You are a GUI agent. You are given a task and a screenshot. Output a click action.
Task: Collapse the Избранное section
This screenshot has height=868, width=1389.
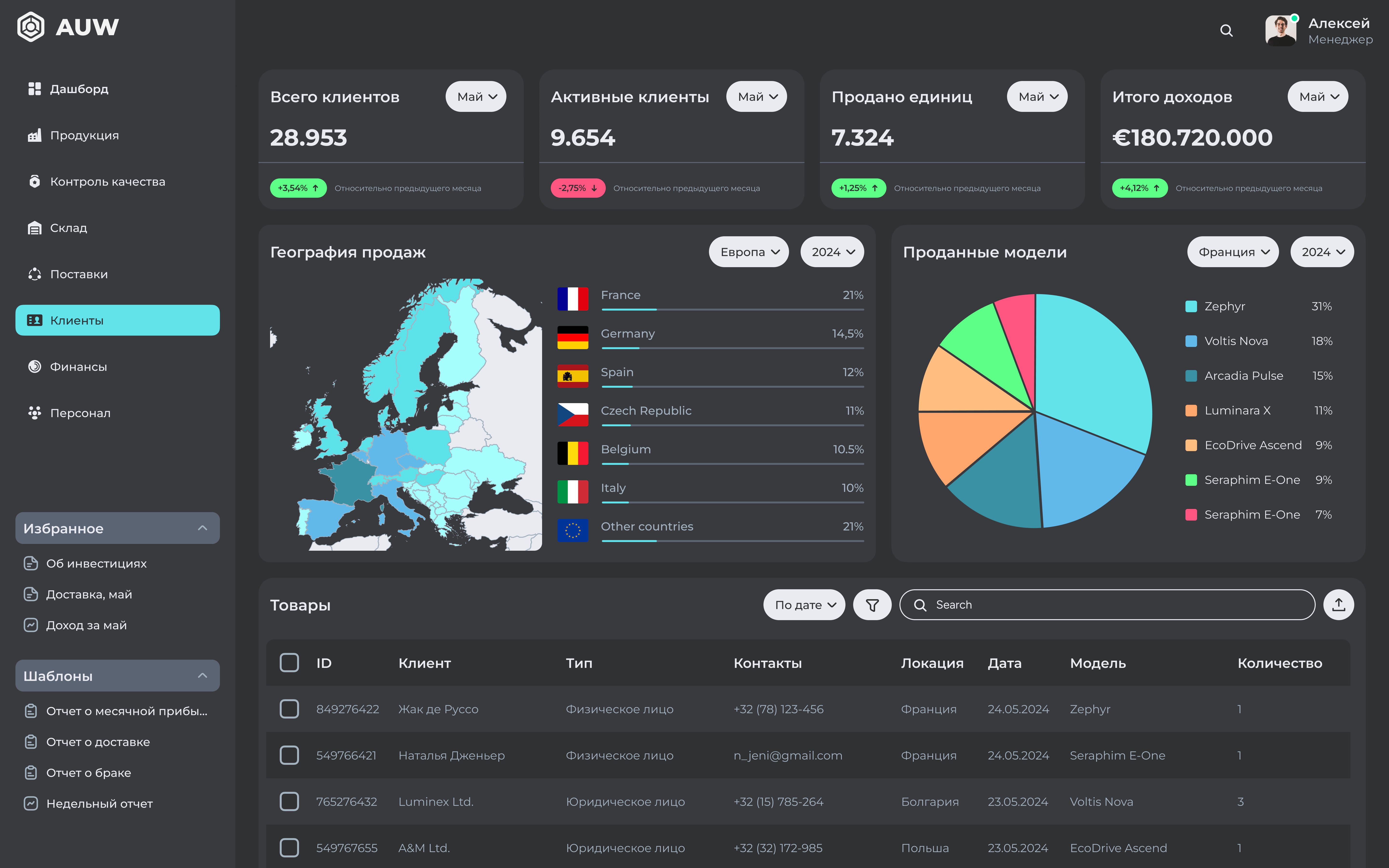point(202,528)
